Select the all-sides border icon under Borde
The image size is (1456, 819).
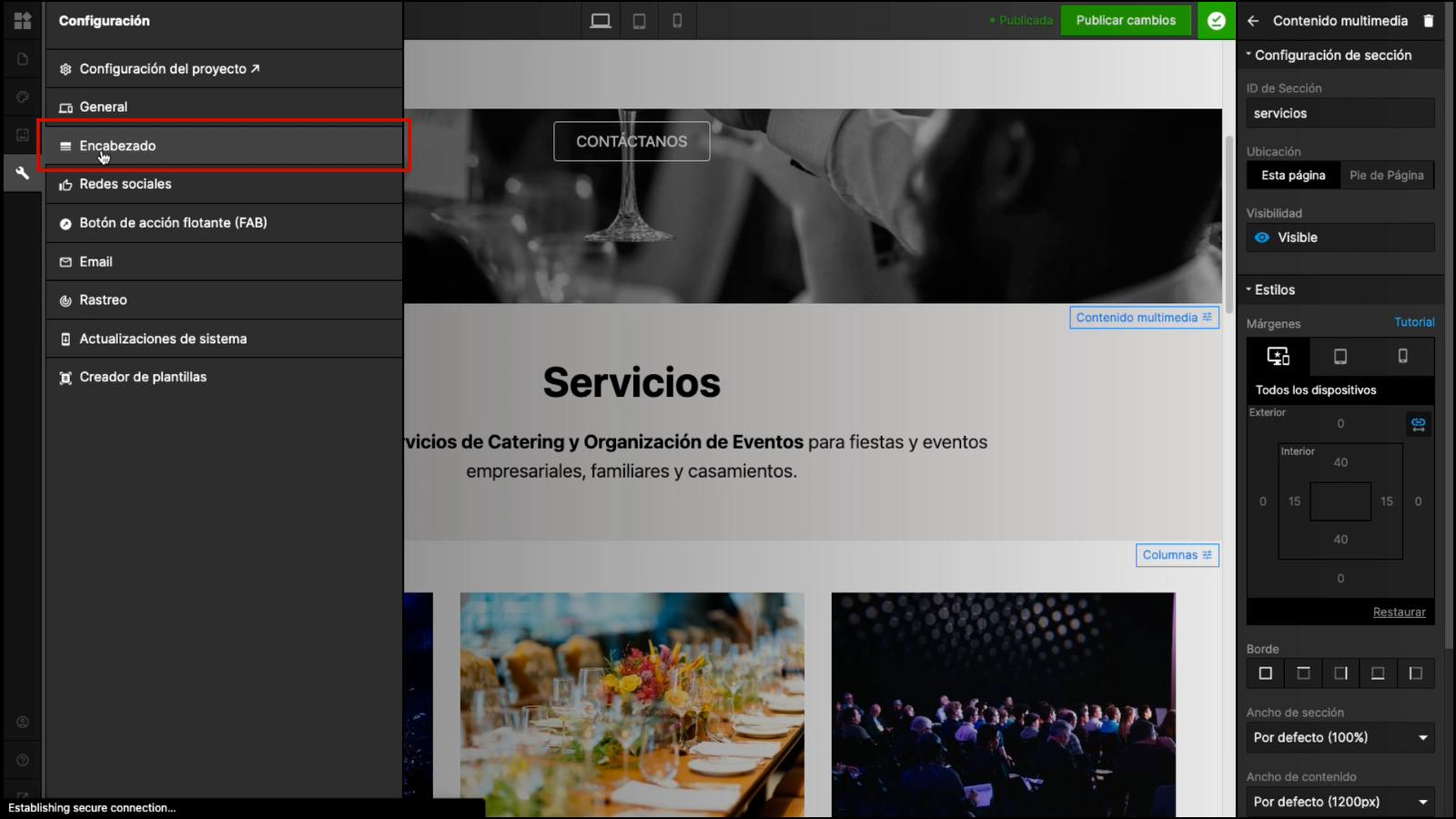click(x=1265, y=673)
